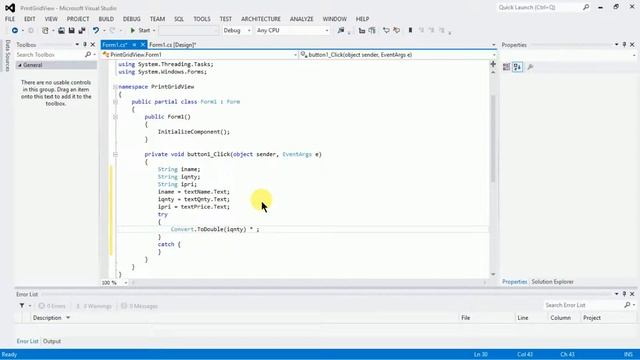Open the ANALYZE menu
The height and width of the screenshot is (360, 640).
[x=302, y=19]
